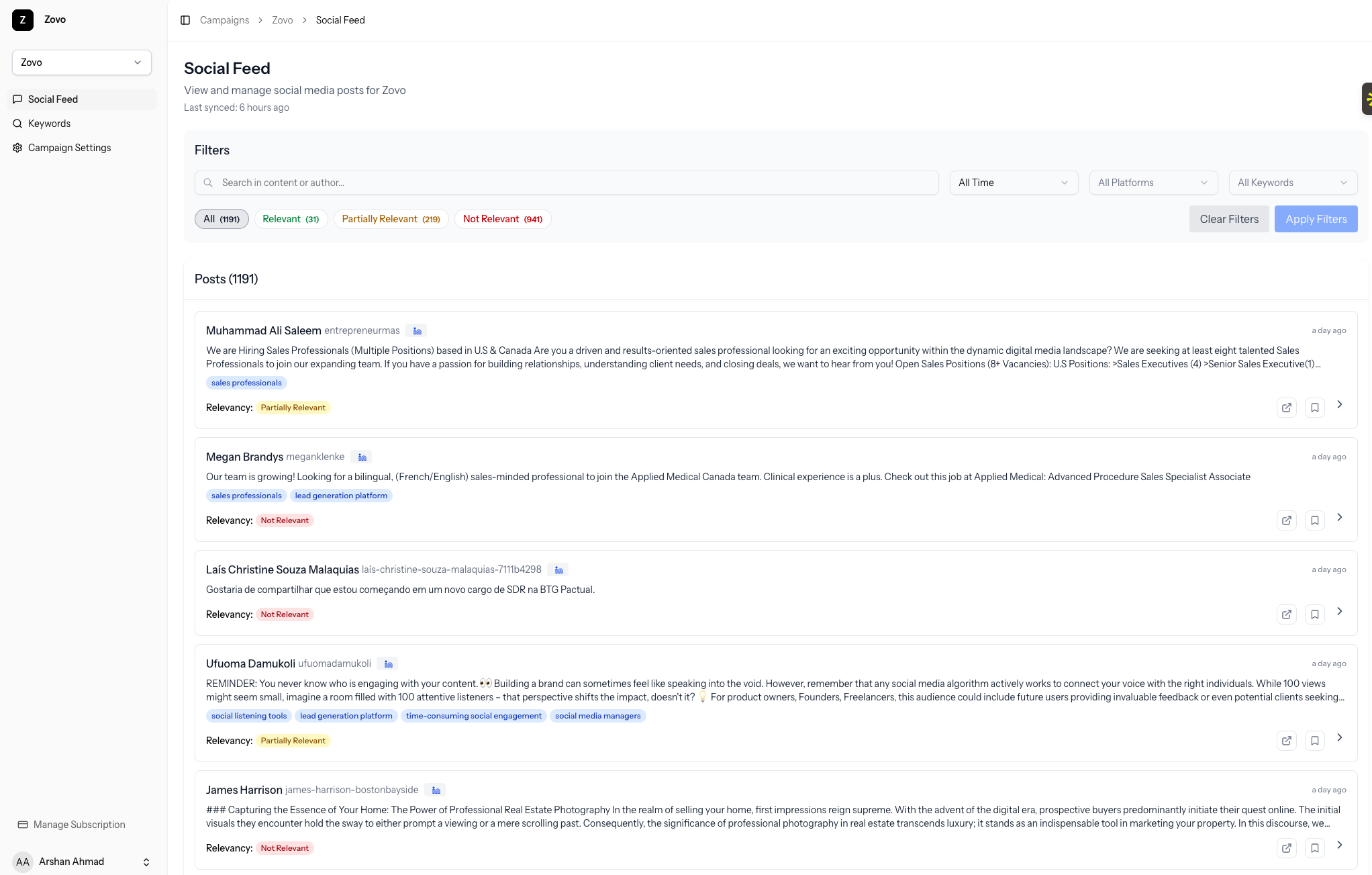
Task: Toggle the sidebar panel icon
Action: pyautogui.click(x=185, y=20)
